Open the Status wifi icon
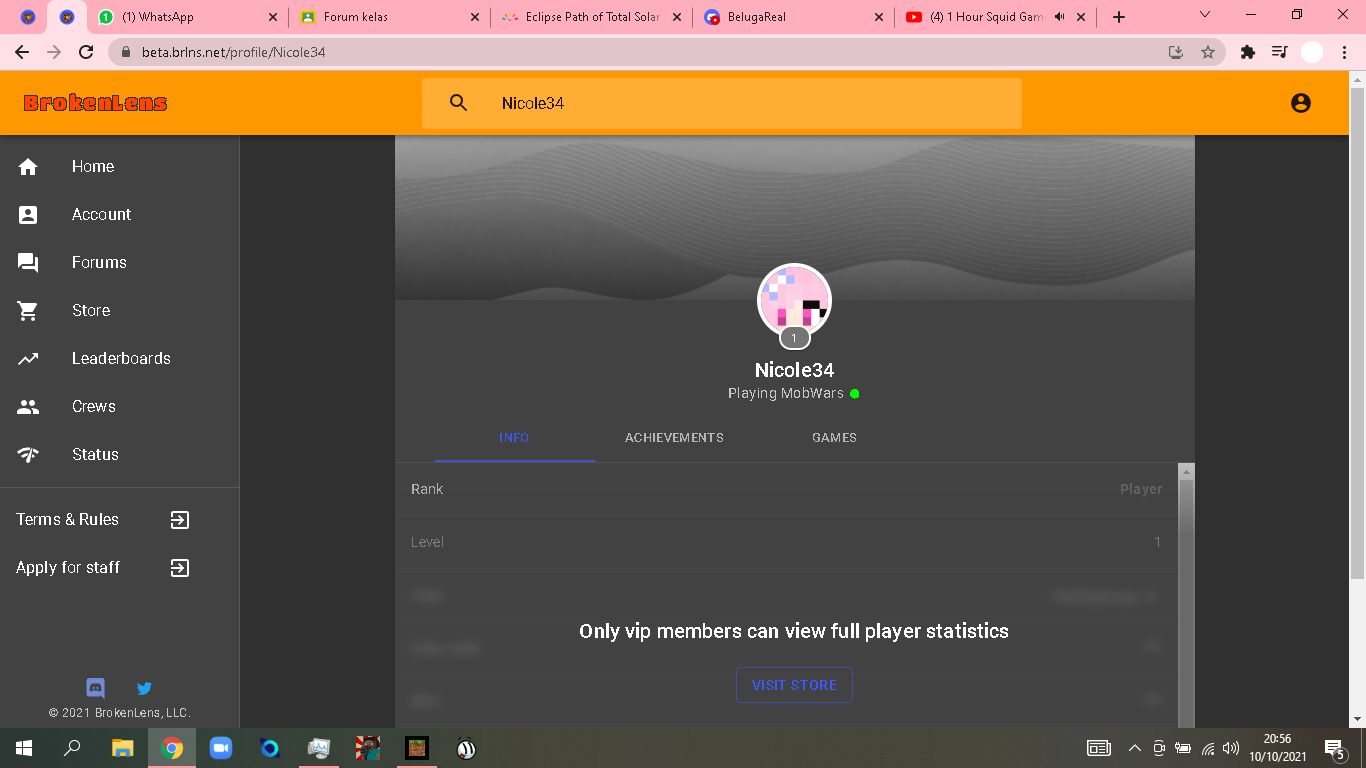 tap(28, 455)
